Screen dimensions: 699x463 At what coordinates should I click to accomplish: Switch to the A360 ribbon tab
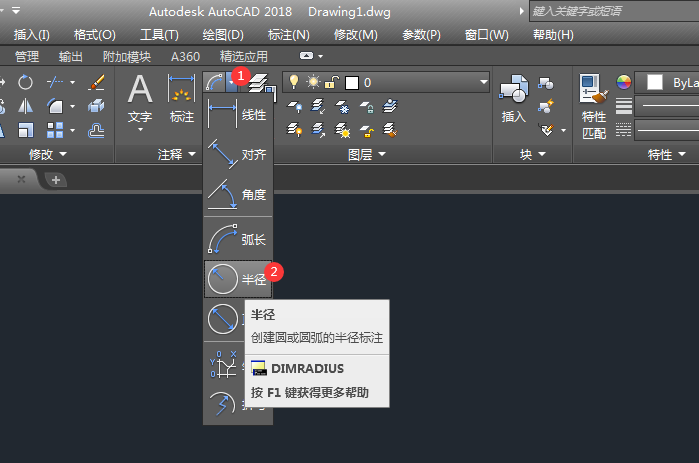[185, 57]
